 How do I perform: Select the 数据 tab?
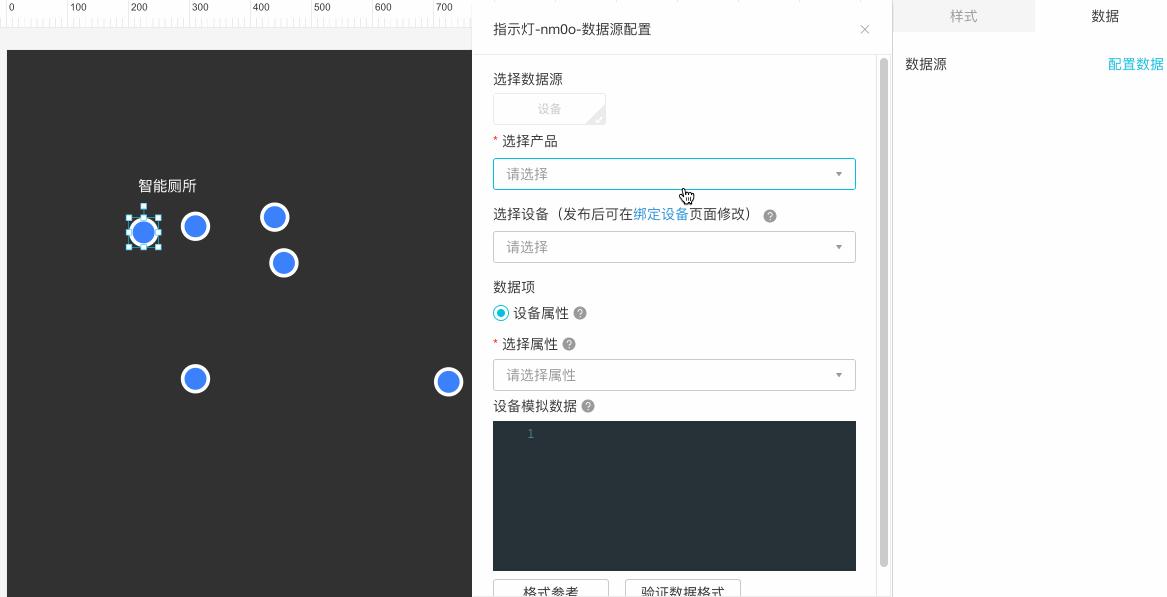1104,16
